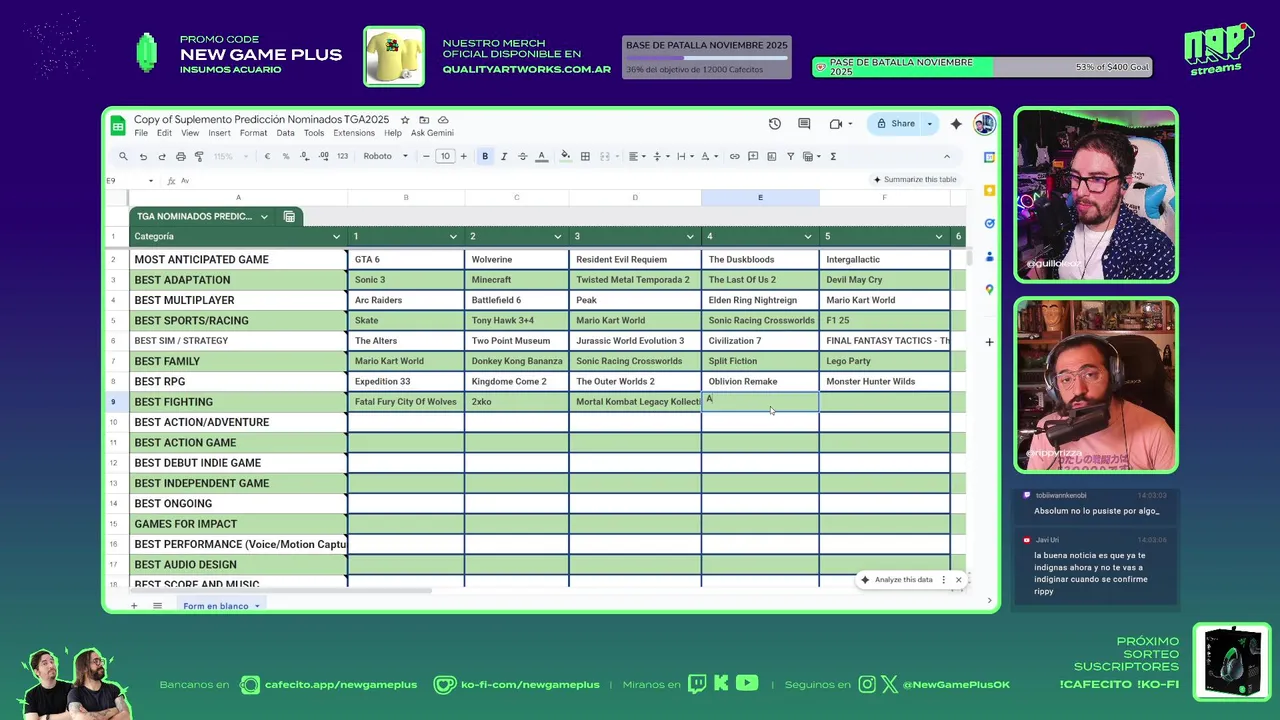Screen dimensions: 1280x720
Task: Click the font size field
Action: [445, 156]
